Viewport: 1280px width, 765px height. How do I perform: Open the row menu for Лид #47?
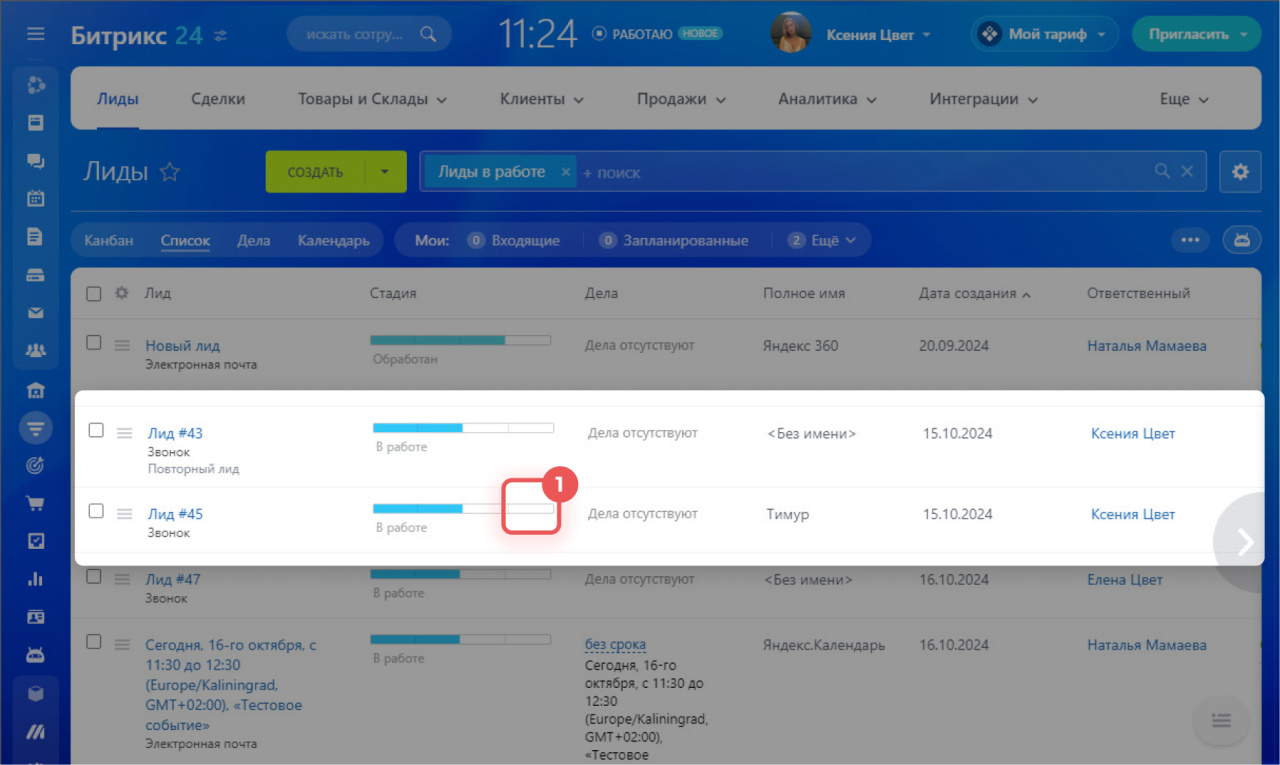click(x=122, y=579)
